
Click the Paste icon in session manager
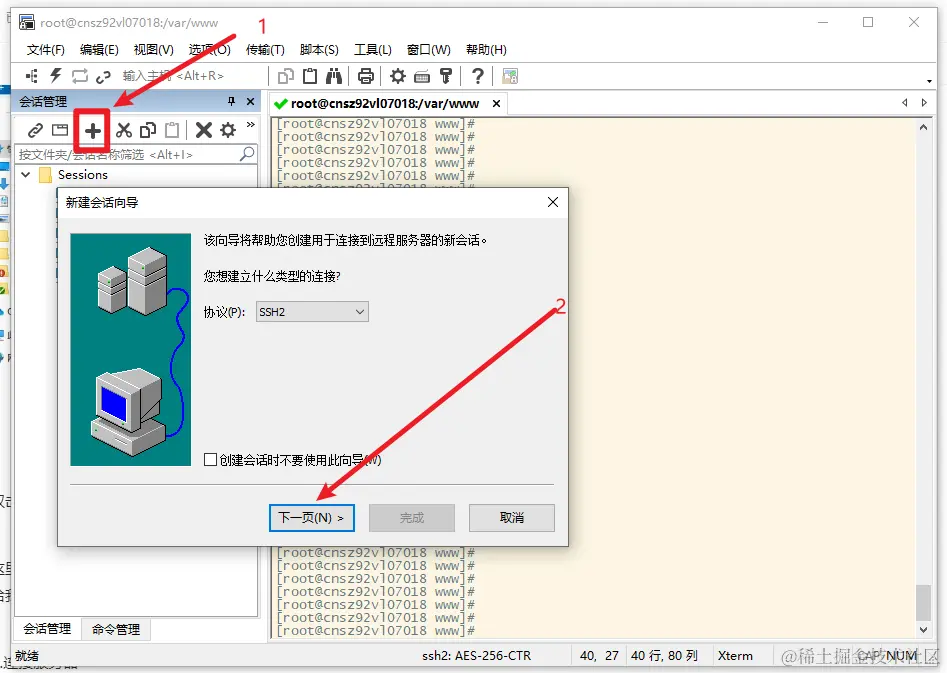(172, 130)
